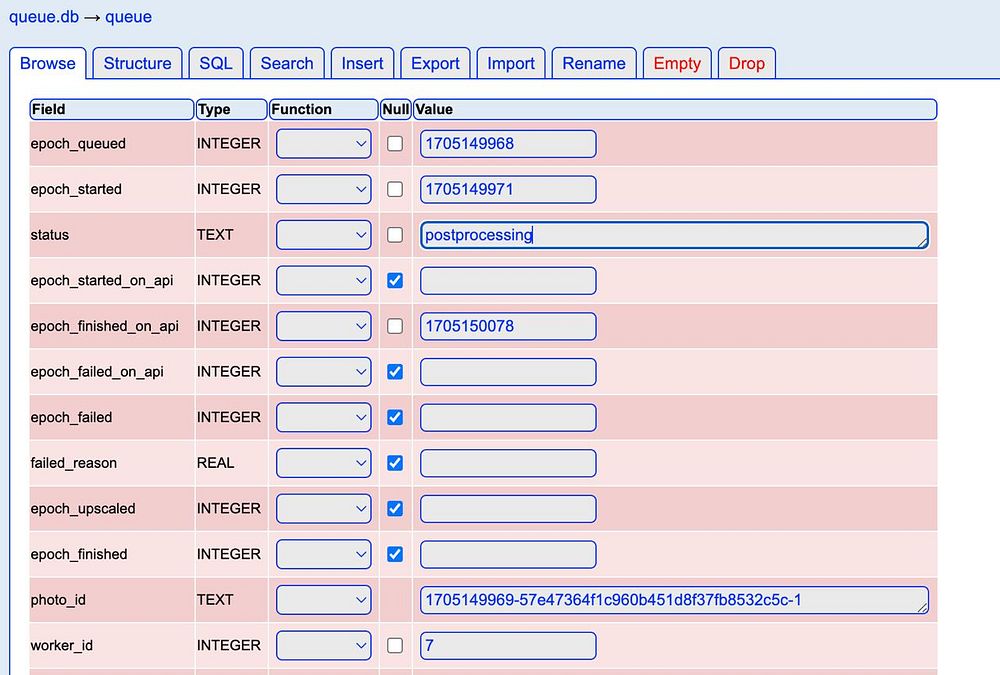Screen dimensions: 1000x675
Task: Uncheck Null for epoch_failed
Action: tap(395, 417)
